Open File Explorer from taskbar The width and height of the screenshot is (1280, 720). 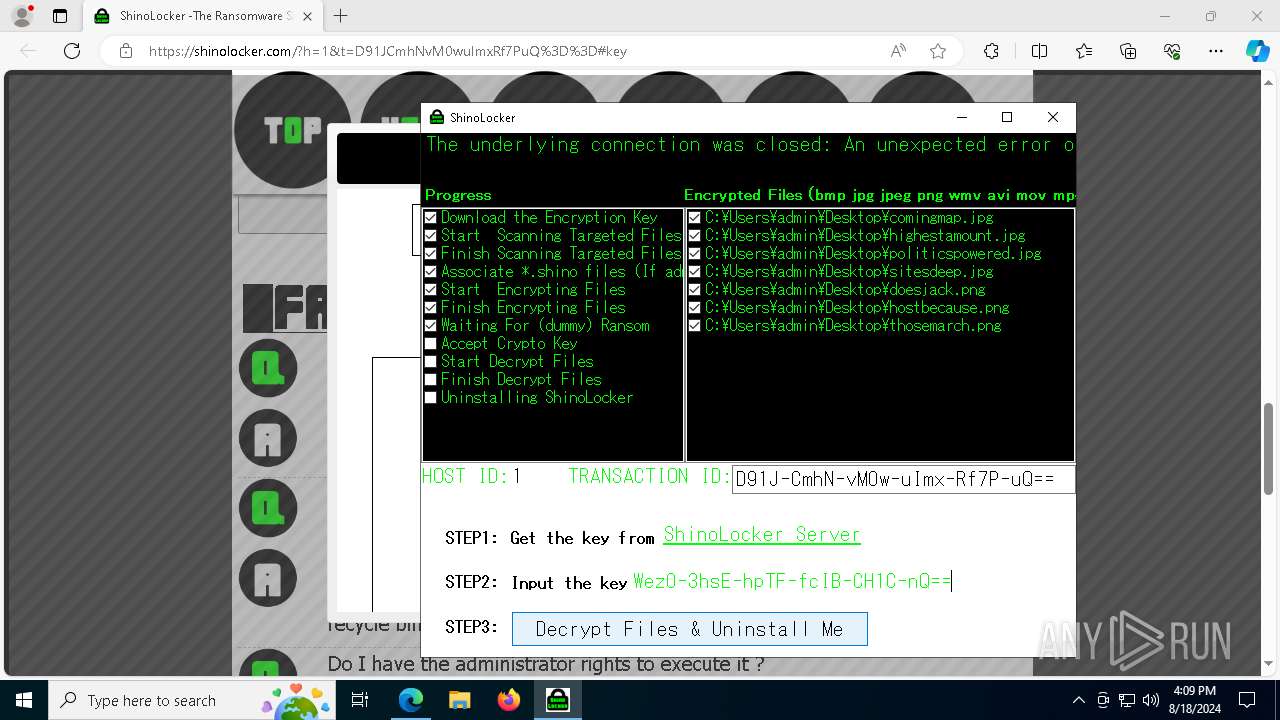tap(459, 700)
